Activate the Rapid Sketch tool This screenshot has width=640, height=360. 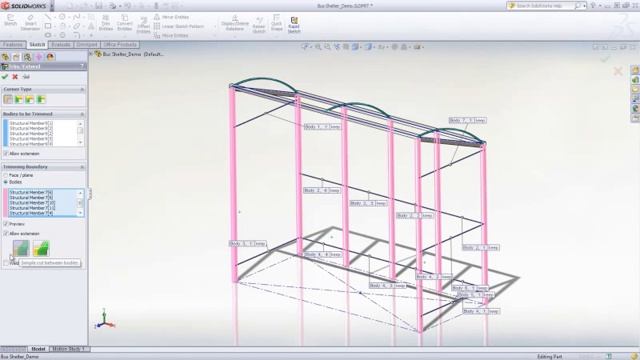click(294, 24)
